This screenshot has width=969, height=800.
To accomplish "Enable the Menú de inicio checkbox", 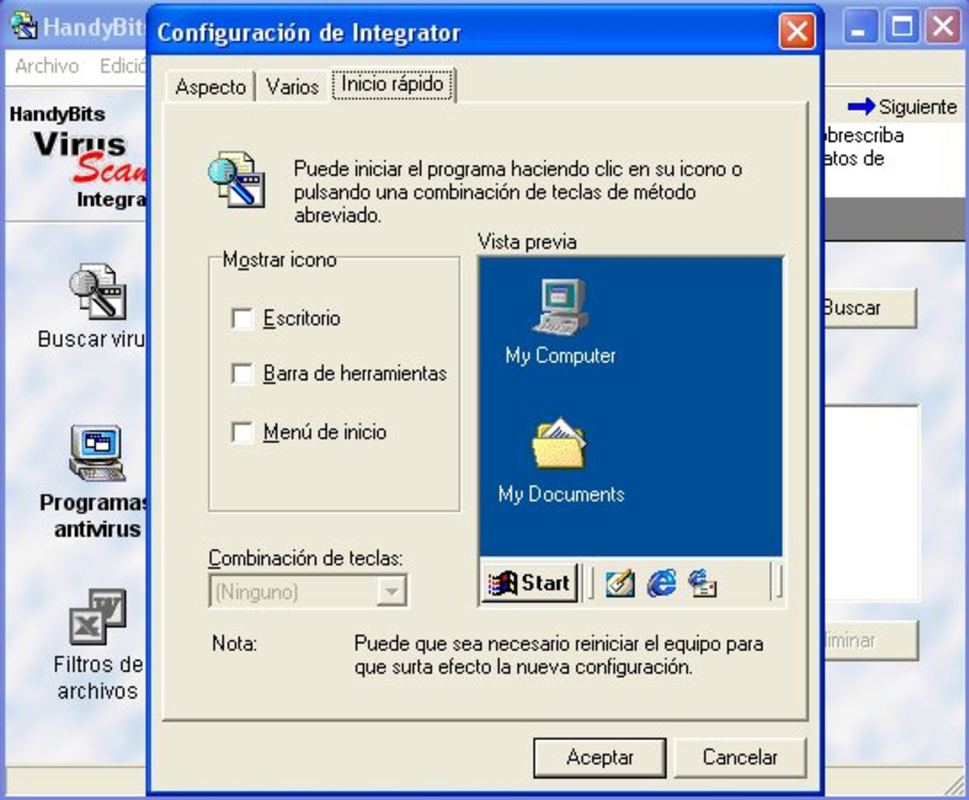I will click(x=242, y=432).
